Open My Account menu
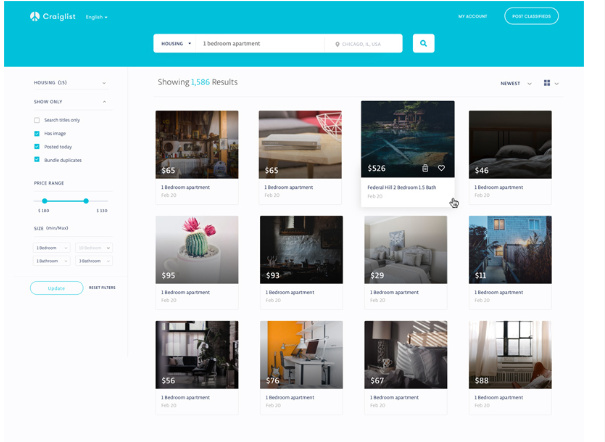 (472, 17)
